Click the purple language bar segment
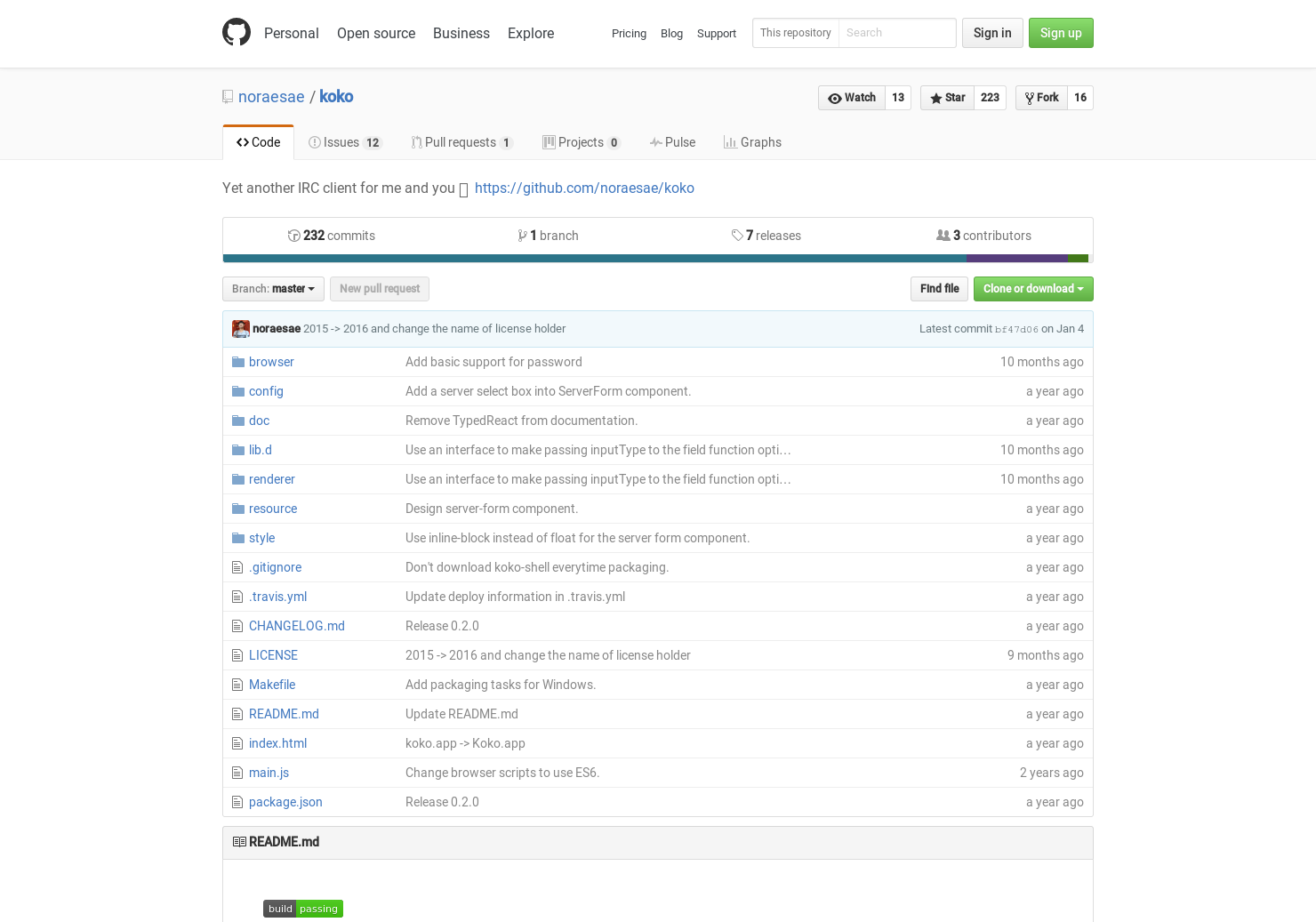 pos(1017,259)
